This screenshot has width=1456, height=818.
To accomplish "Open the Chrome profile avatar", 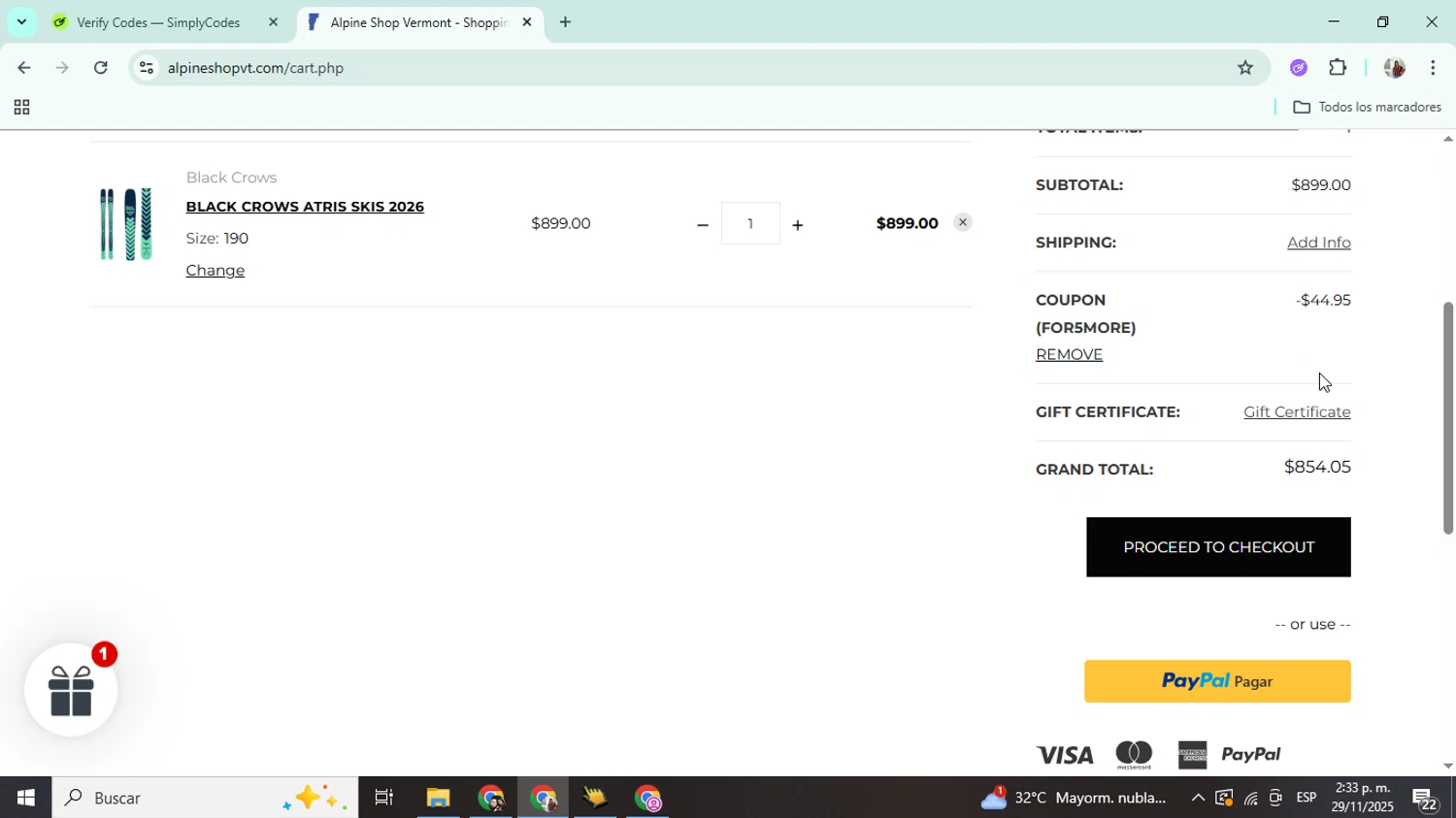I will tap(1394, 68).
